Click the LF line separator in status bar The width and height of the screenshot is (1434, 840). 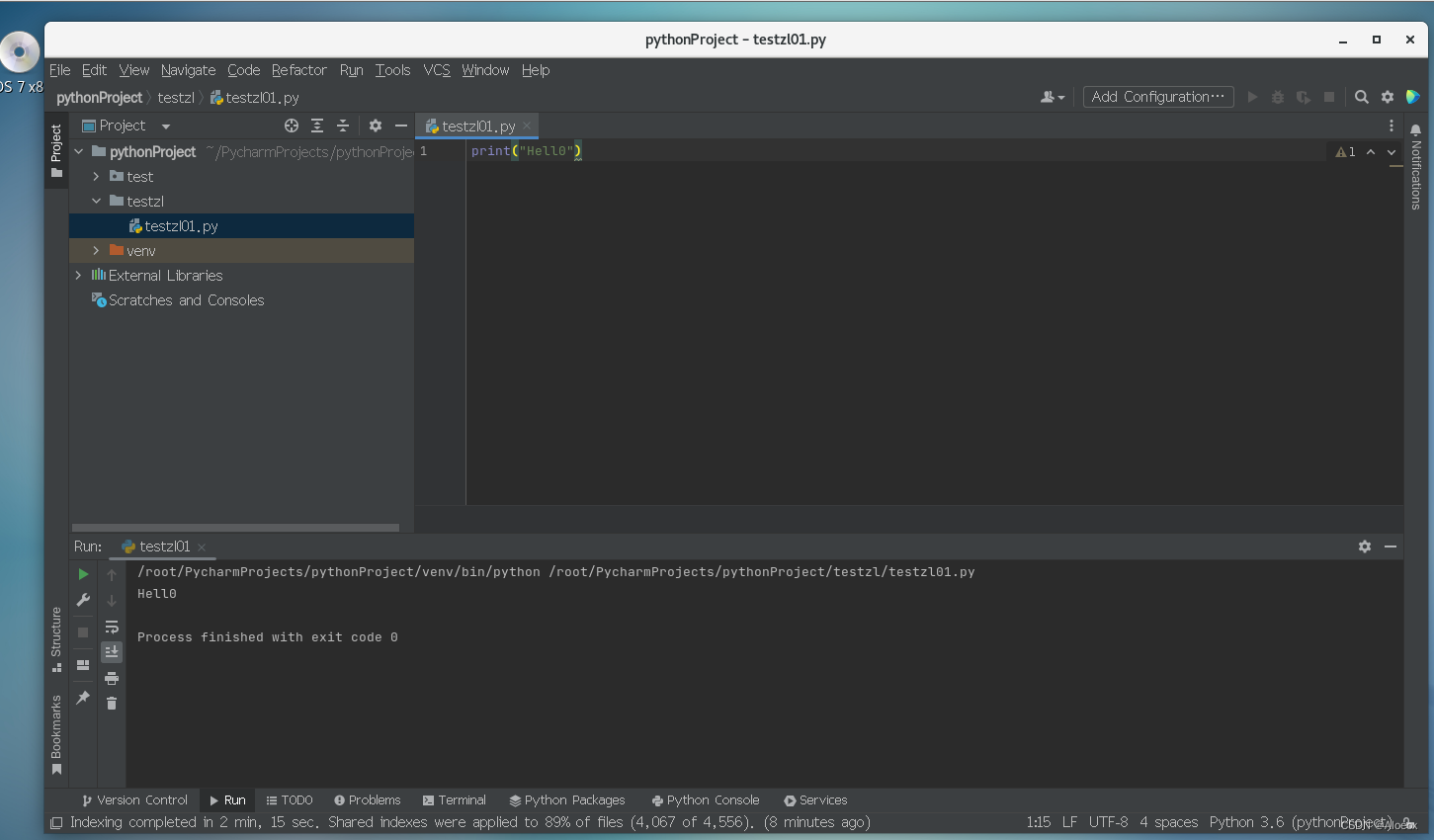coord(1069,822)
